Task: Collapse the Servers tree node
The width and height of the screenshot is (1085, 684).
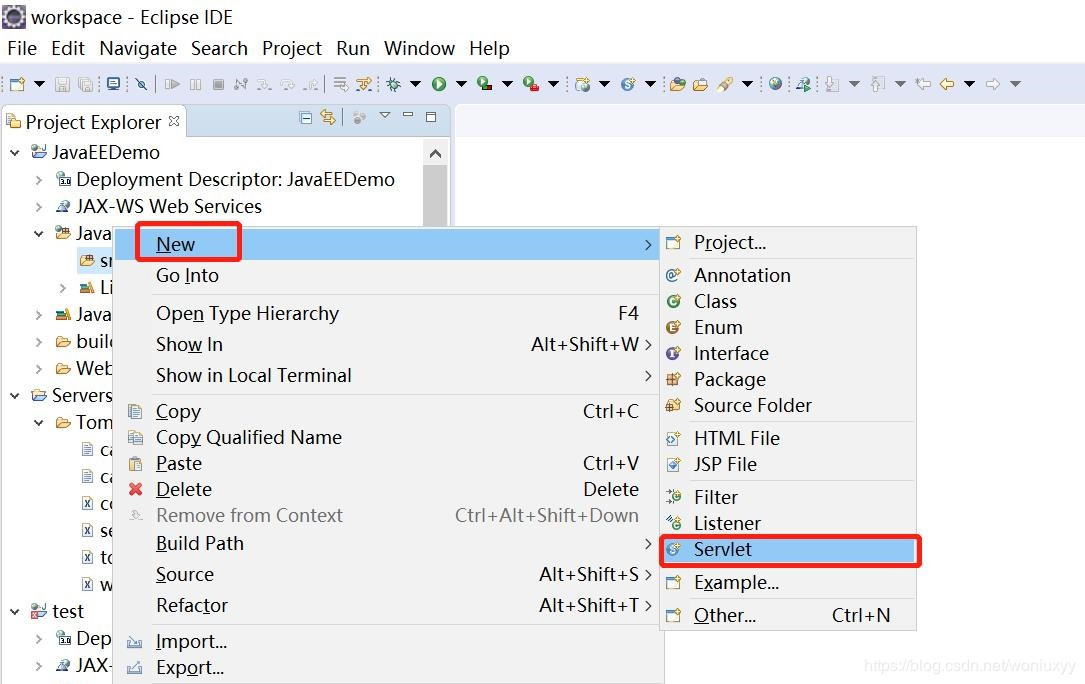Action: pyautogui.click(x=15, y=395)
